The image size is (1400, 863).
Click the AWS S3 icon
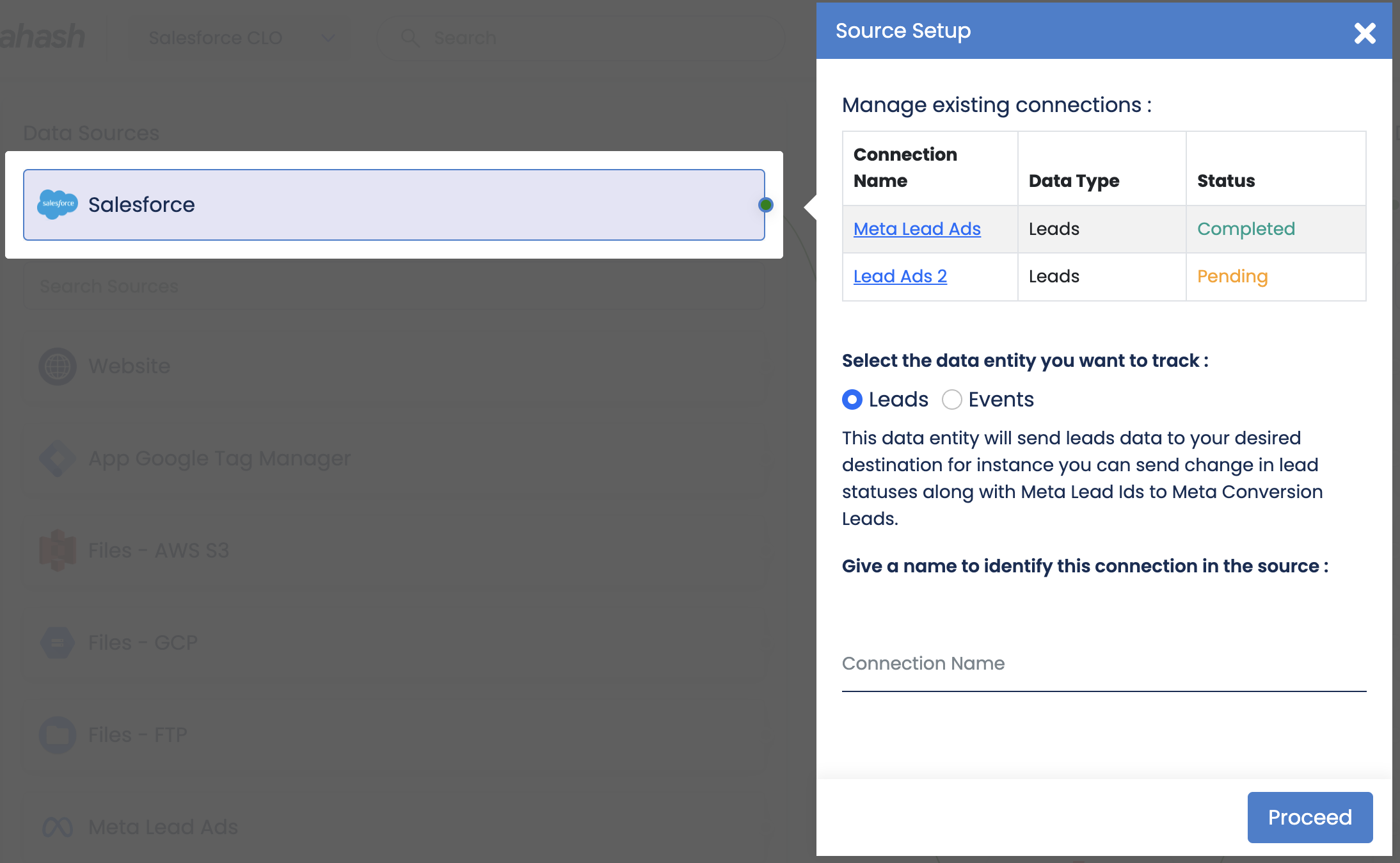click(x=58, y=551)
